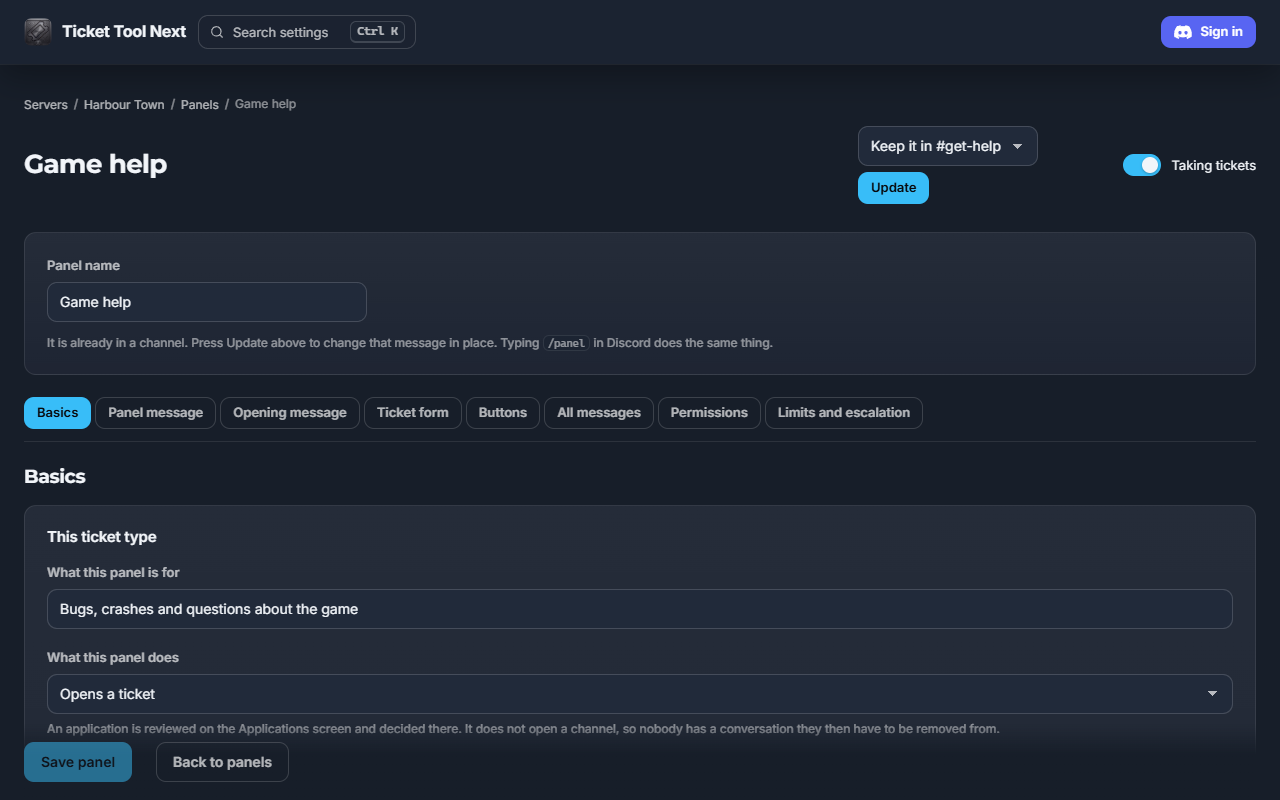
Task: Switch to the Permissions tab
Action: click(x=709, y=413)
